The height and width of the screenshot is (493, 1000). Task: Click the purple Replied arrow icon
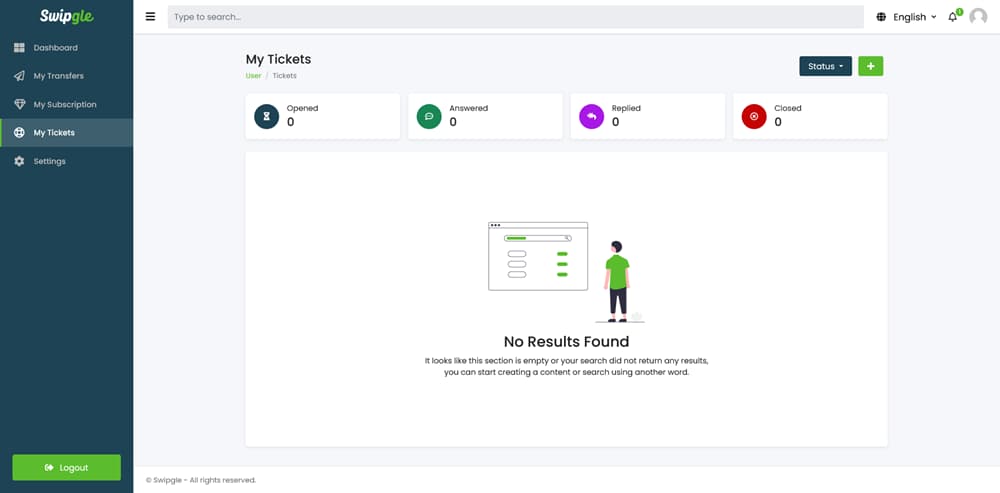591,117
